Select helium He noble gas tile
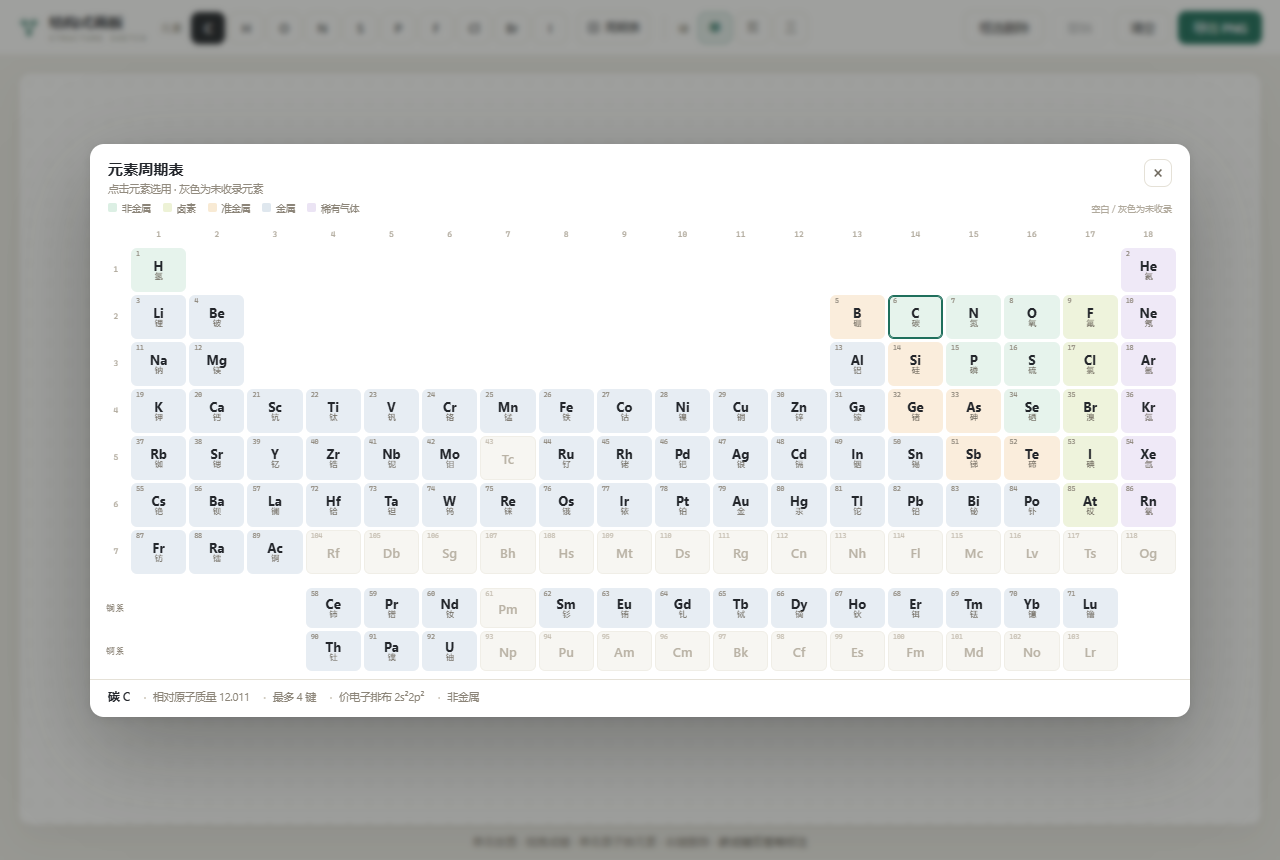The image size is (1280, 860). 1148,270
